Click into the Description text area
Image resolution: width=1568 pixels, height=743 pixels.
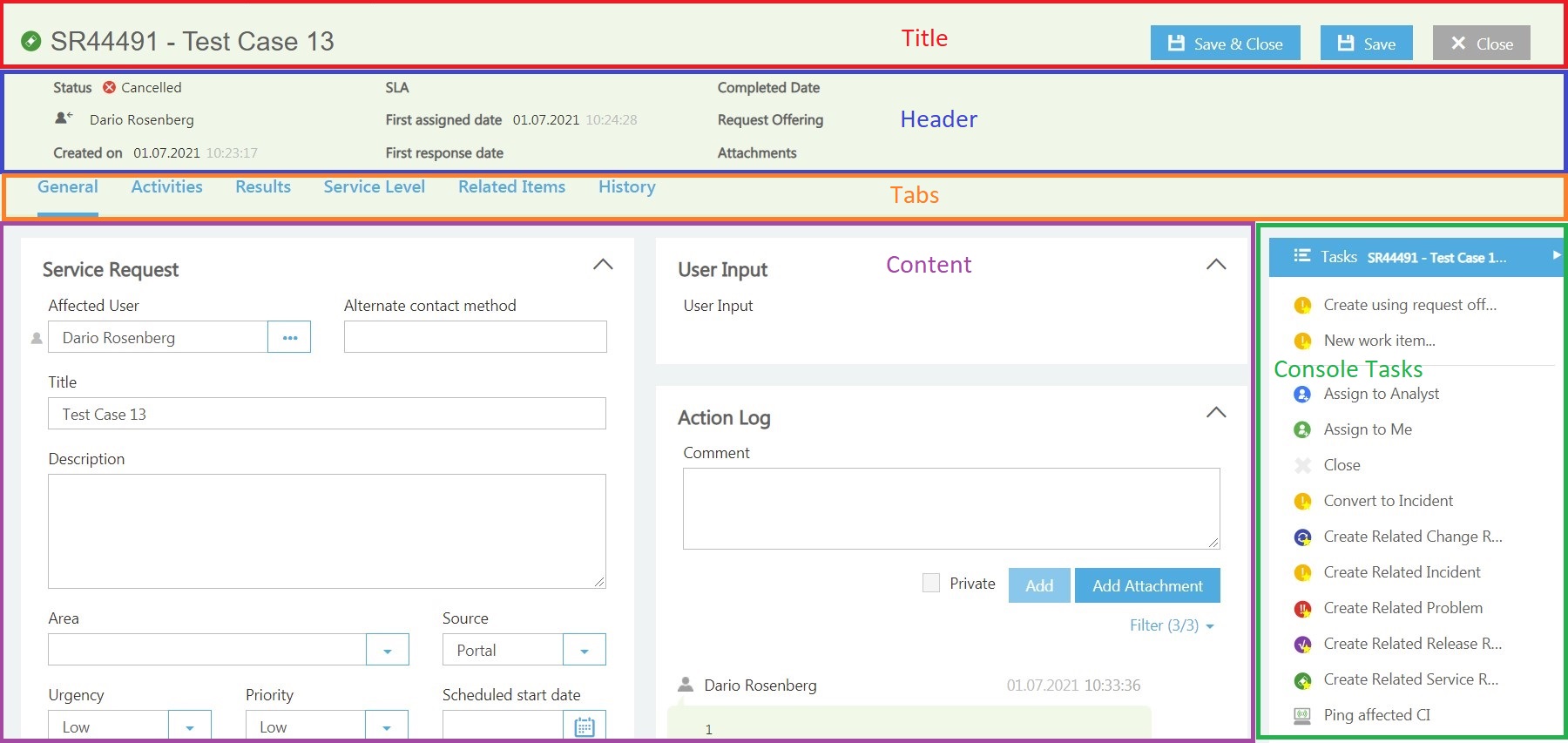coord(327,531)
